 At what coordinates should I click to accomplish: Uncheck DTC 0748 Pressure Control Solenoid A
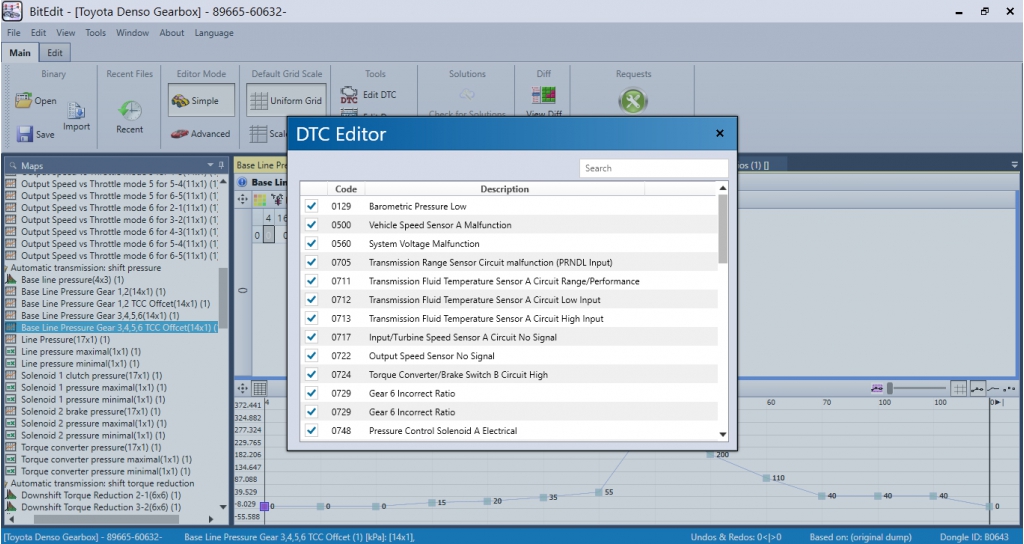point(312,430)
